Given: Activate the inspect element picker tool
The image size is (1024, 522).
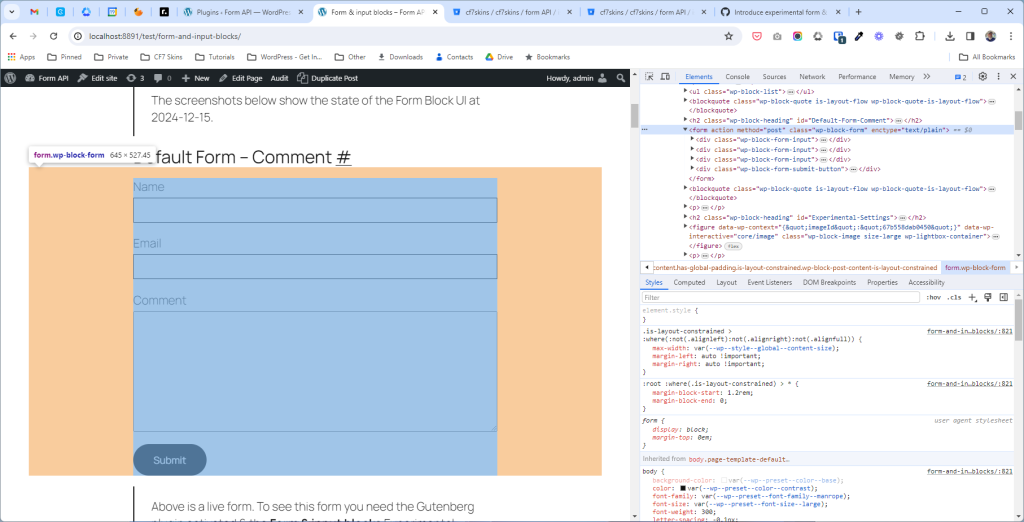Looking at the screenshot, I should 649,77.
